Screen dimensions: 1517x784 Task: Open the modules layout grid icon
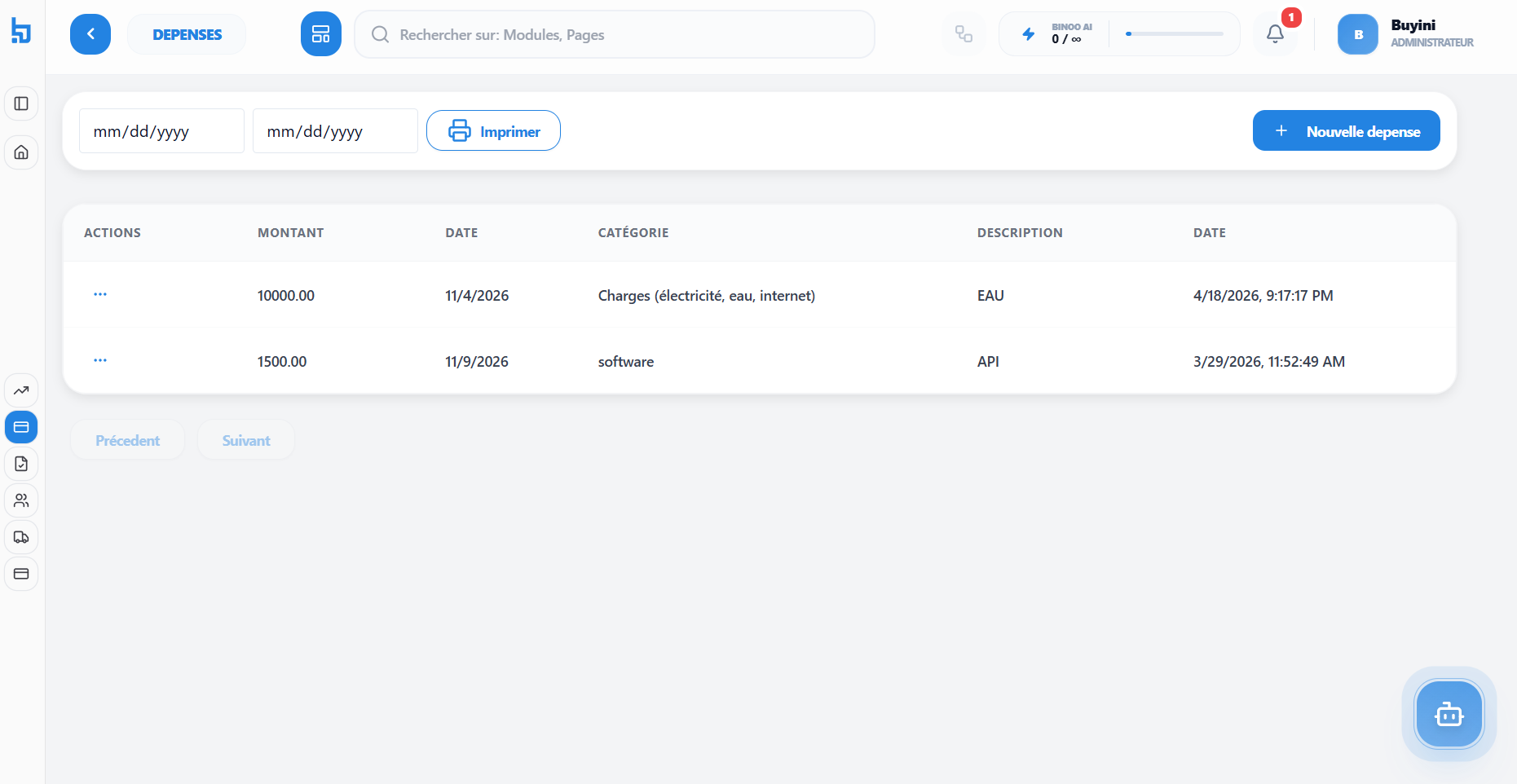pyautogui.click(x=321, y=34)
